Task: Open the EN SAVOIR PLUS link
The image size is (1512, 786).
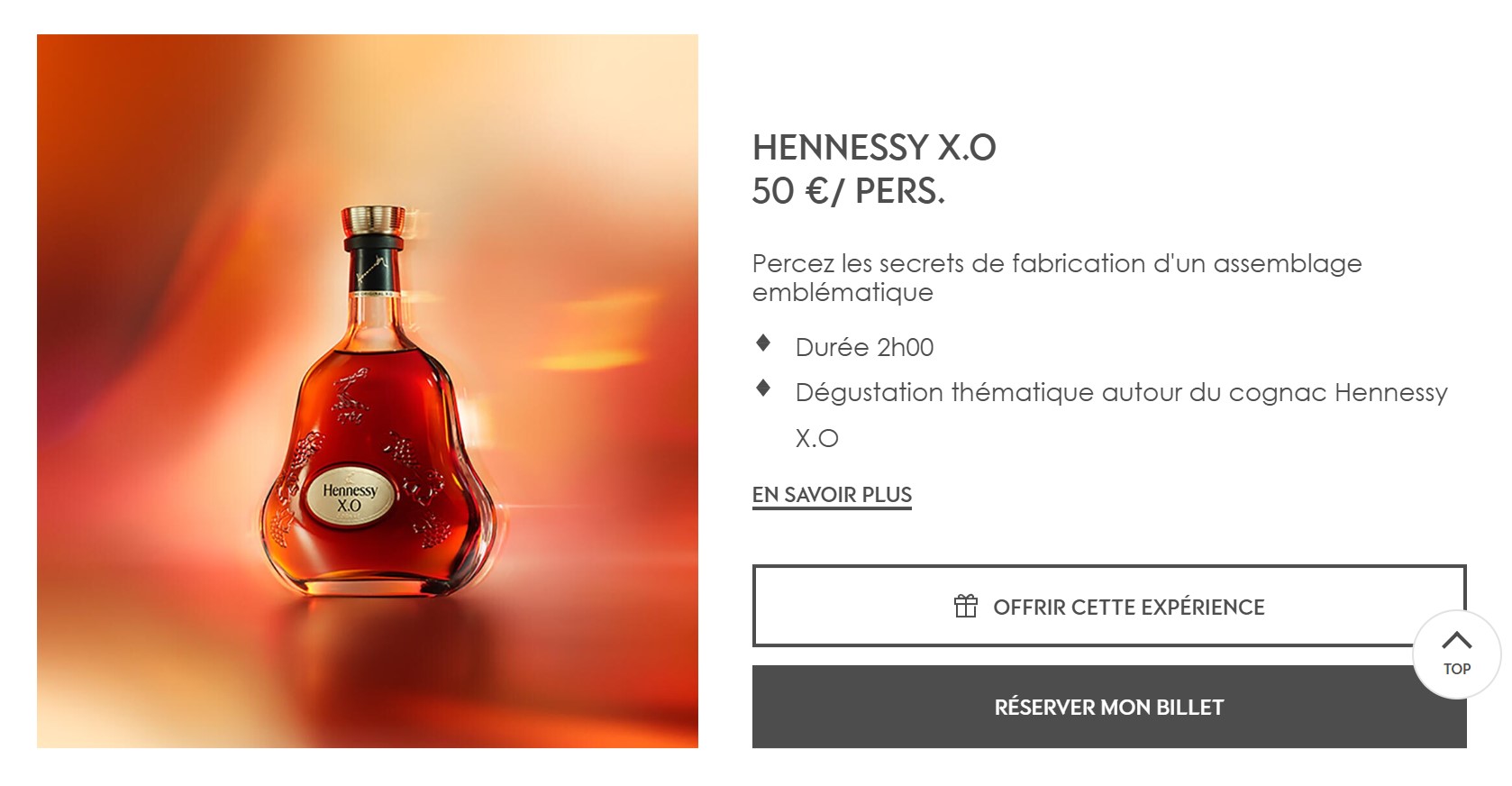Action: click(x=832, y=495)
